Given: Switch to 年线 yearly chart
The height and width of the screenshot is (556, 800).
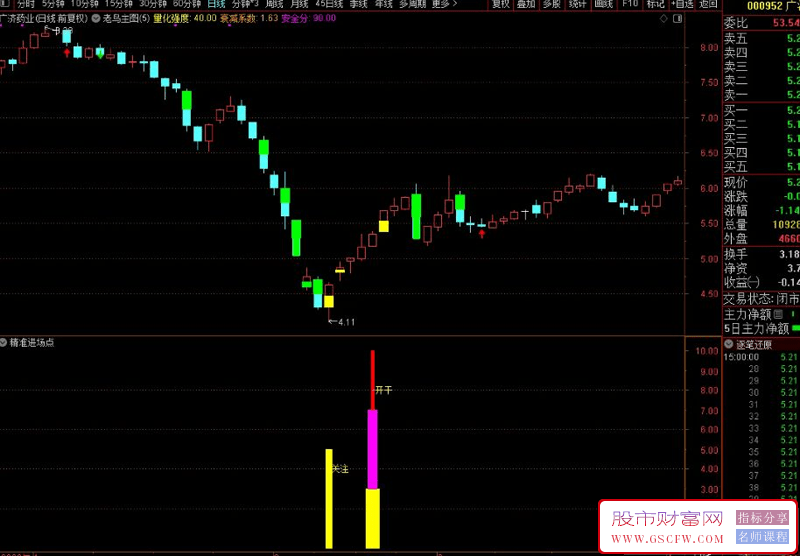Looking at the screenshot, I should pos(383,4).
